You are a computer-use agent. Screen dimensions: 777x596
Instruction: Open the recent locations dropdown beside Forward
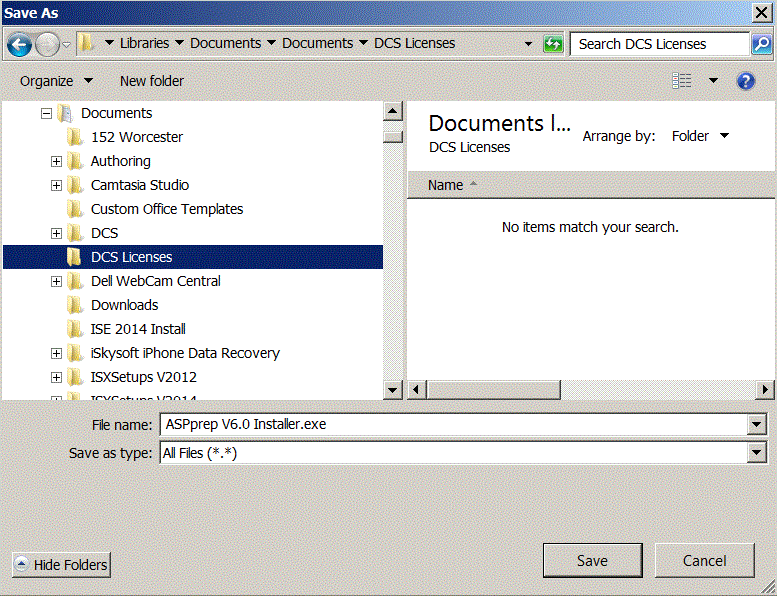[x=66, y=45]
